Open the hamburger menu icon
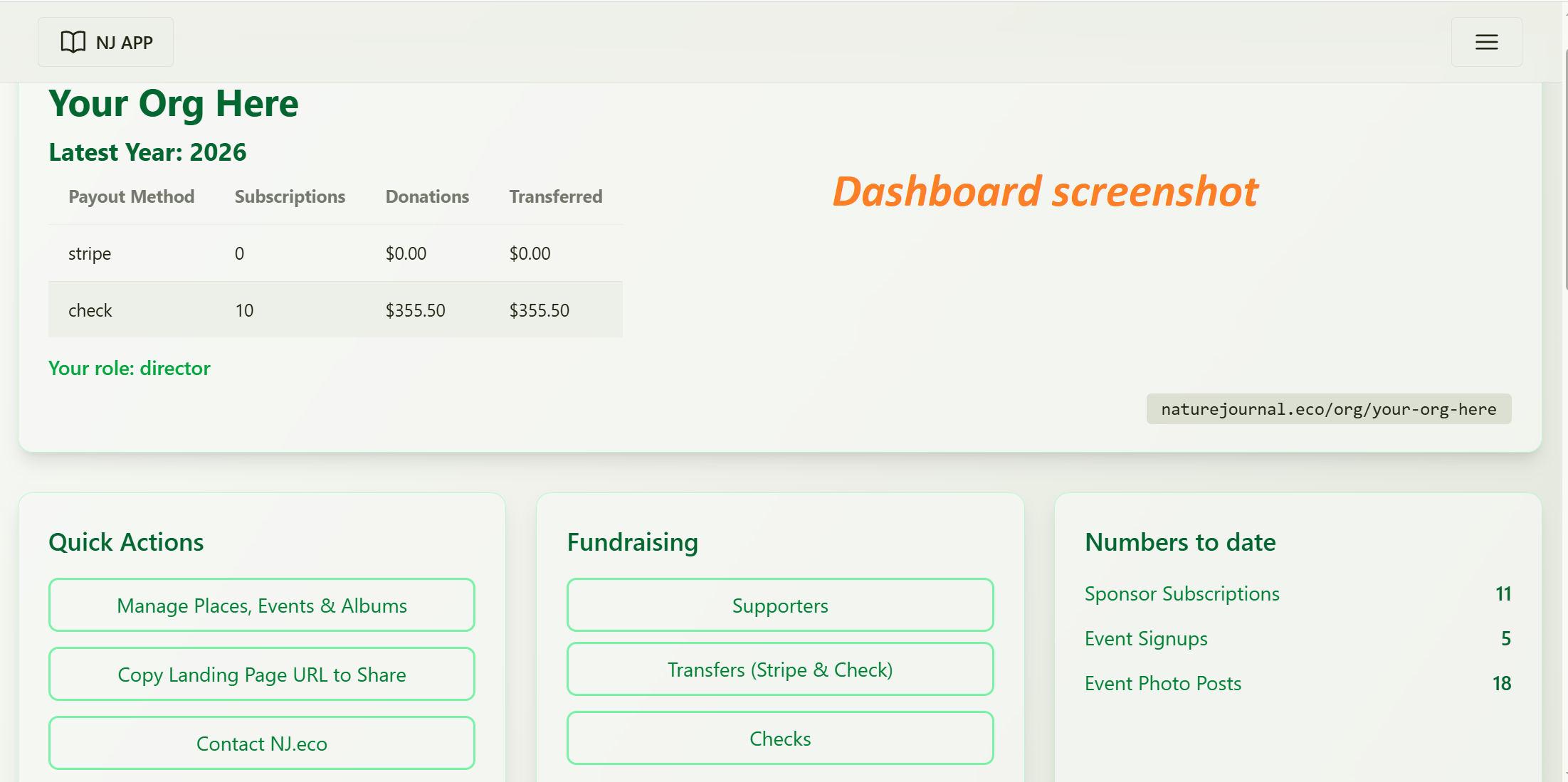 [1486, 42]
